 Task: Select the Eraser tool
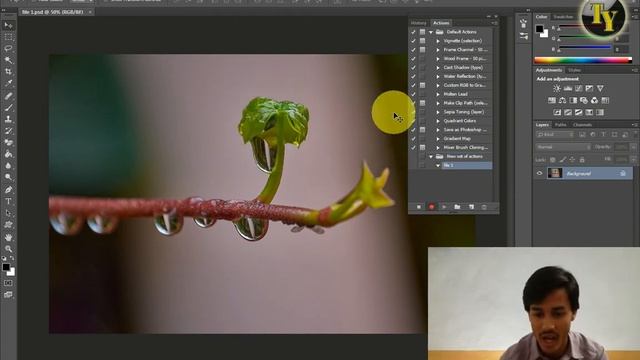(x=8, y=142)
